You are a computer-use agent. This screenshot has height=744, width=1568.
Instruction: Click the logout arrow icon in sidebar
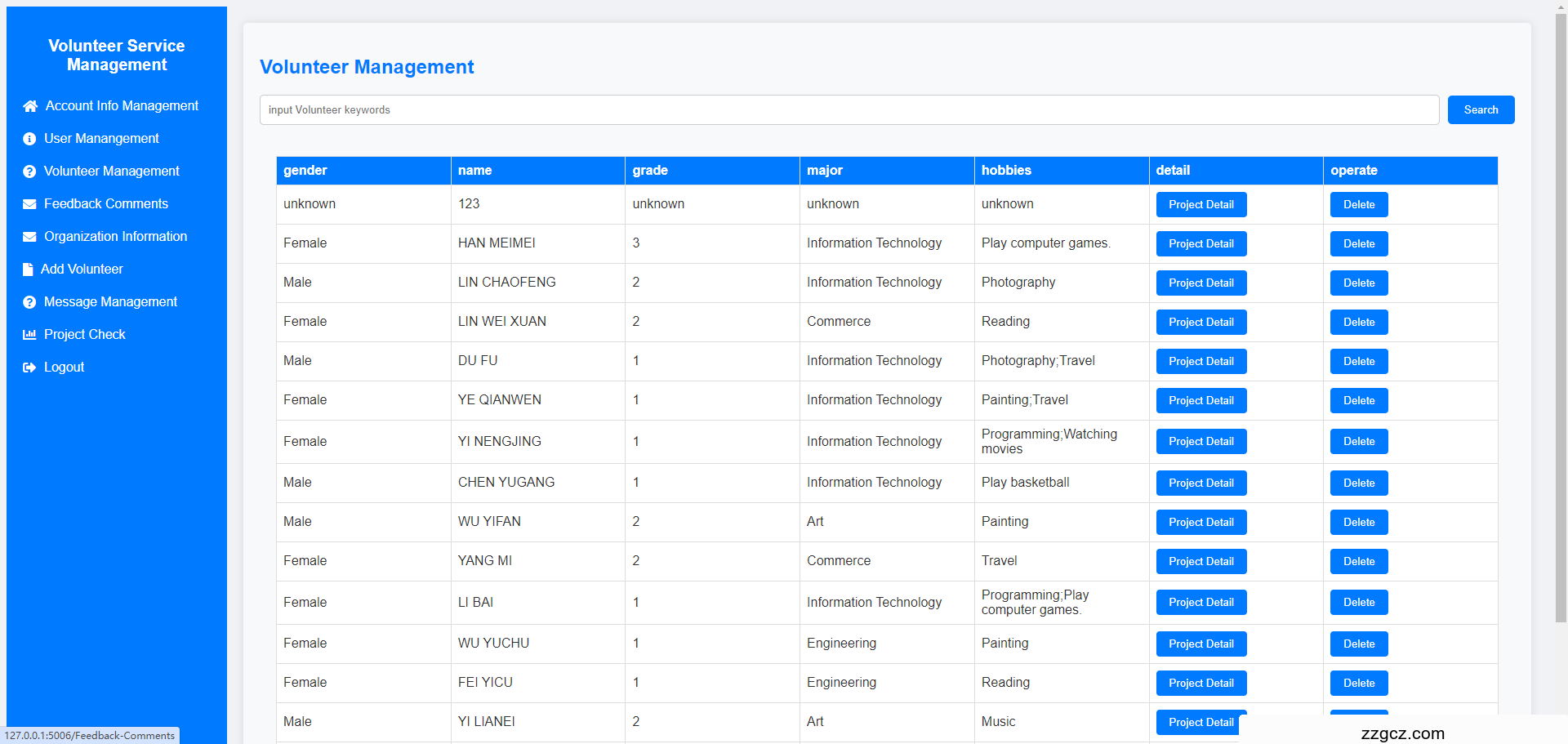click(29, 368)
